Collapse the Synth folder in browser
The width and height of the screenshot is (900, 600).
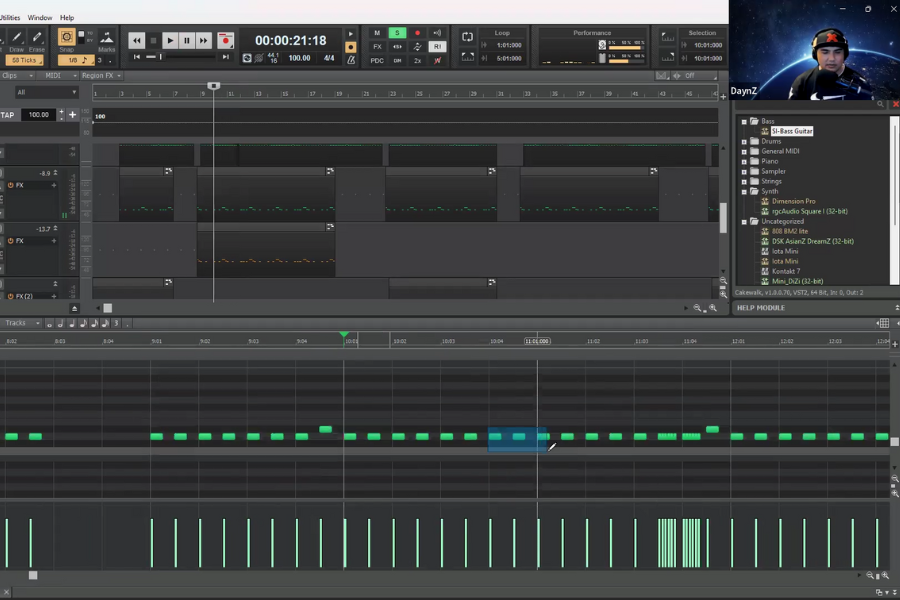pos(744,192)
